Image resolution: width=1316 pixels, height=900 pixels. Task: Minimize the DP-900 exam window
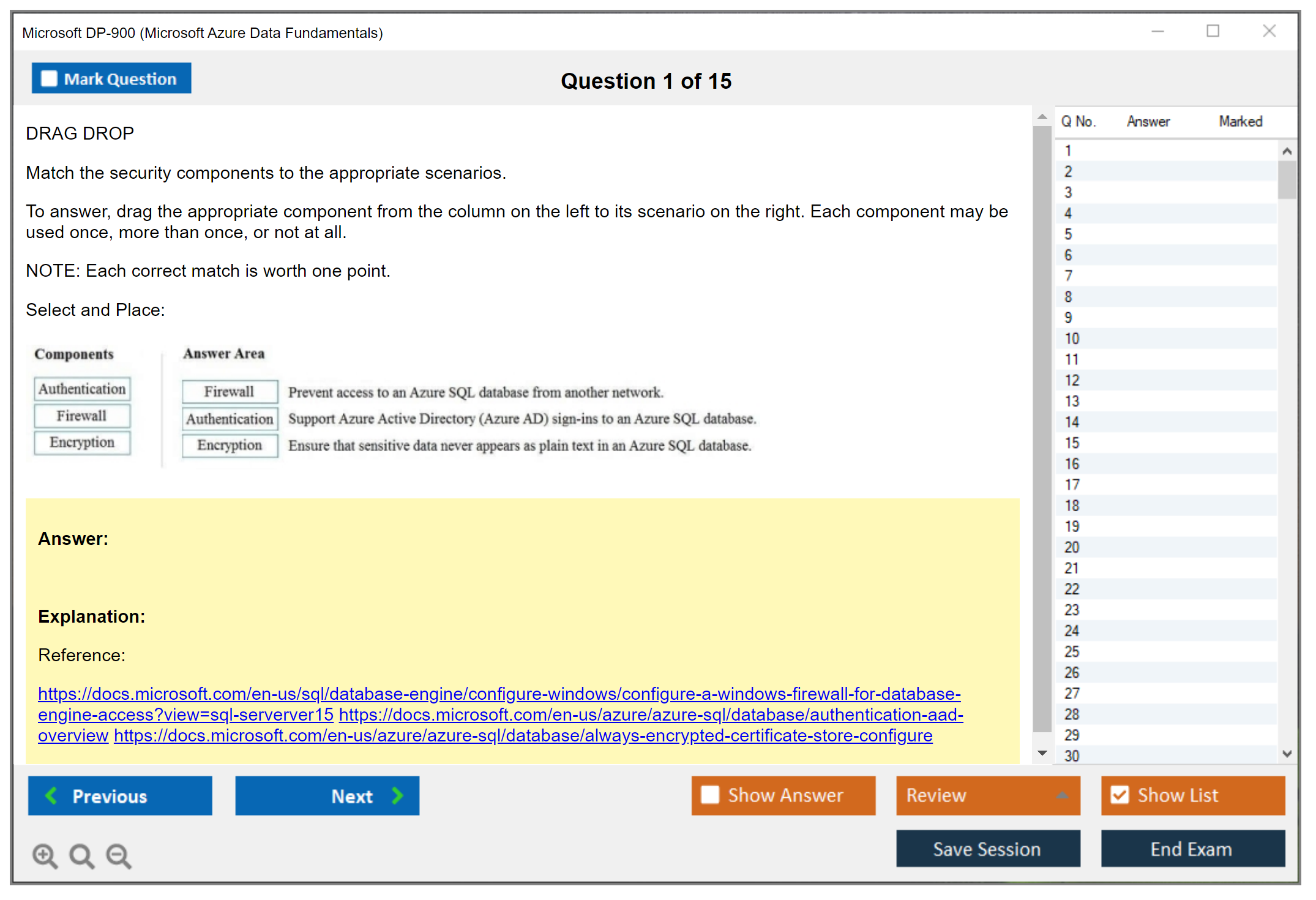coord(1157,31)
